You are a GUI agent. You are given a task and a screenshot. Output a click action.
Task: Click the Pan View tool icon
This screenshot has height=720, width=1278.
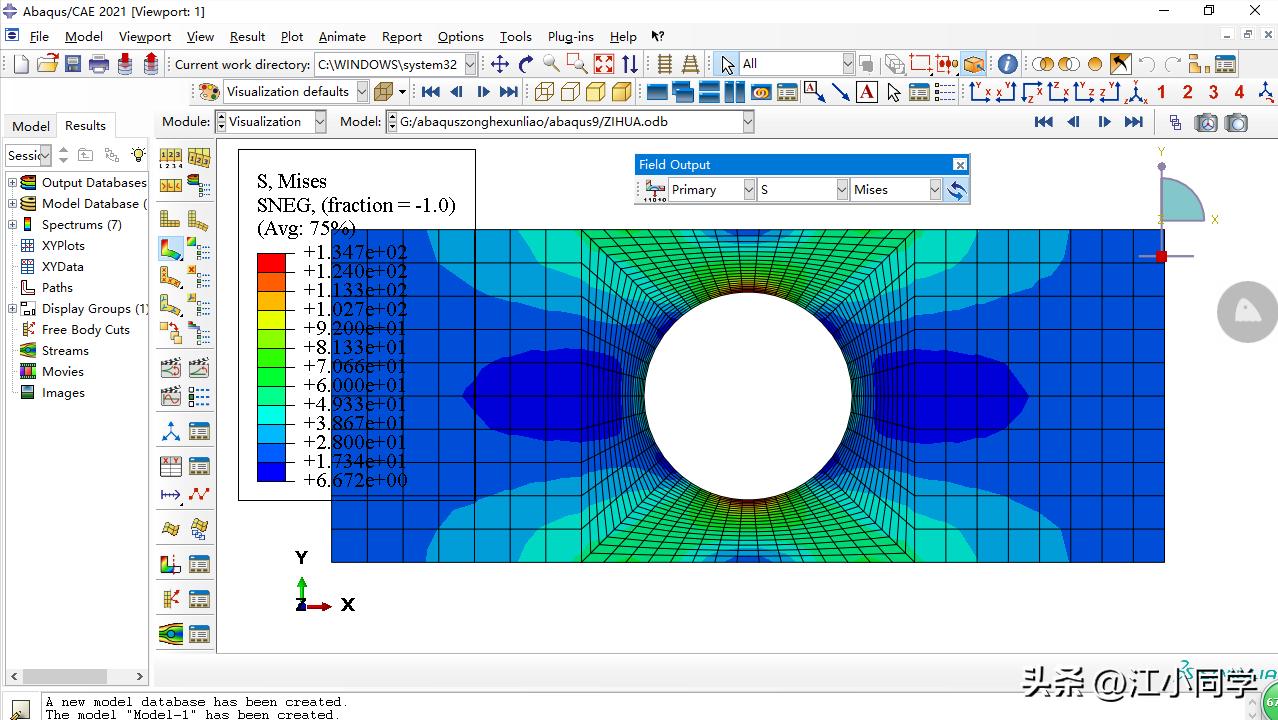(499, 64)
